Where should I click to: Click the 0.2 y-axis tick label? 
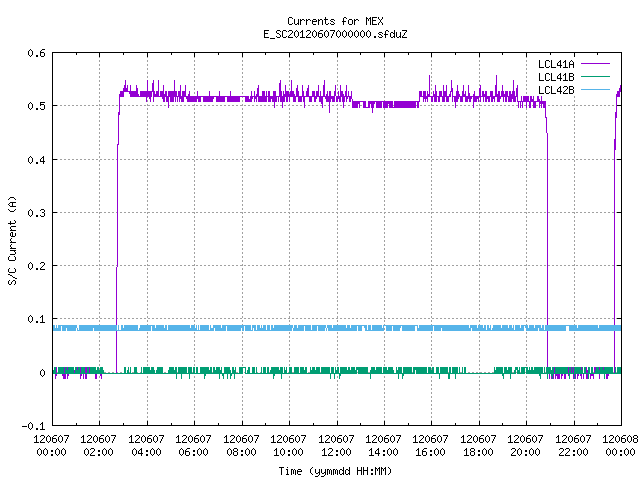pos(36,266)
